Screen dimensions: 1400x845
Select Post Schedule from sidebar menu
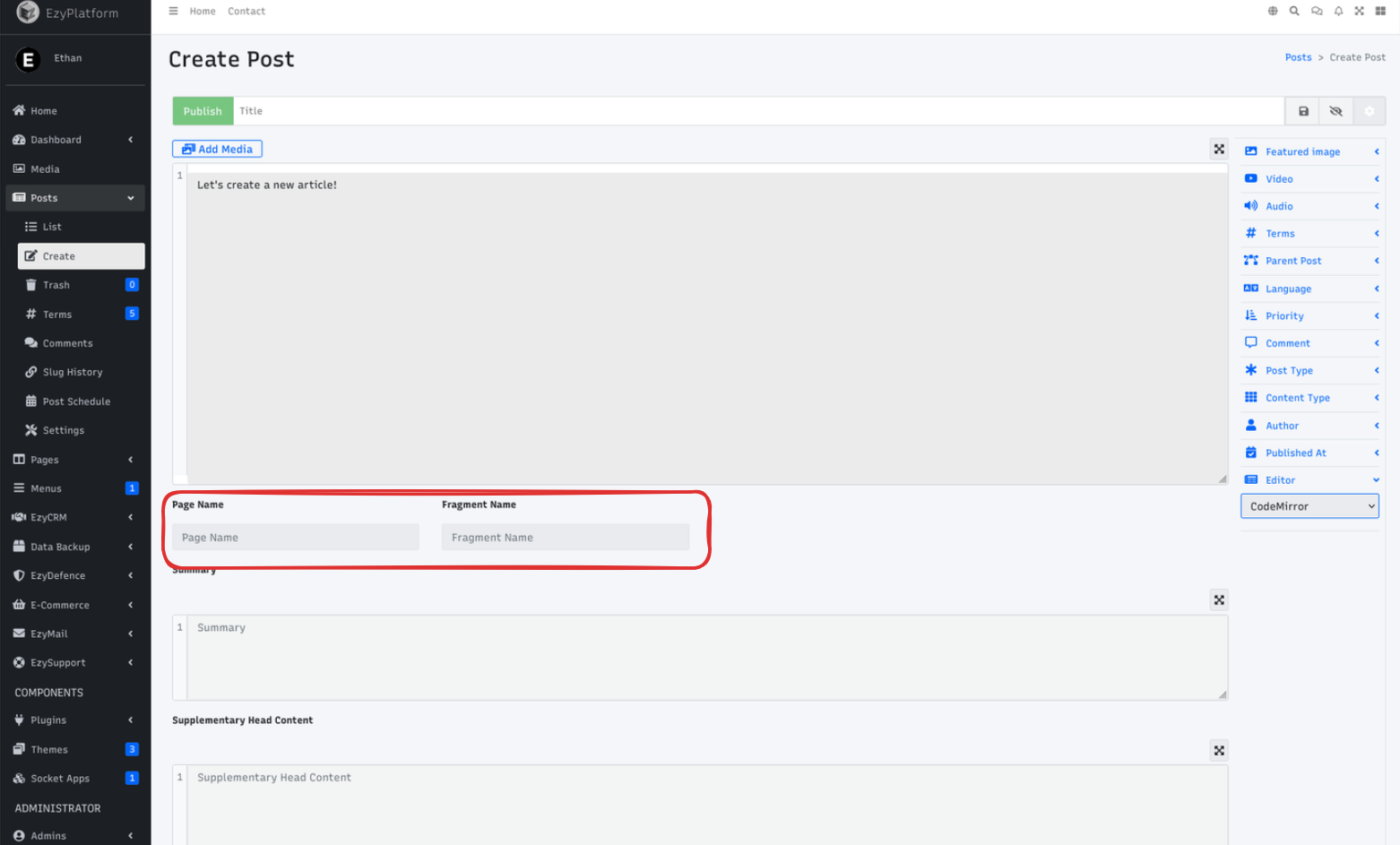76,401
